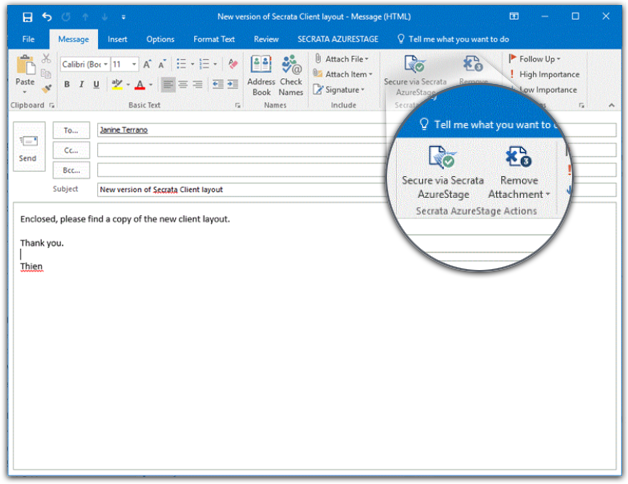Click the Tell me what you want to do box
The image size is (628, 484).
point(453,39)
